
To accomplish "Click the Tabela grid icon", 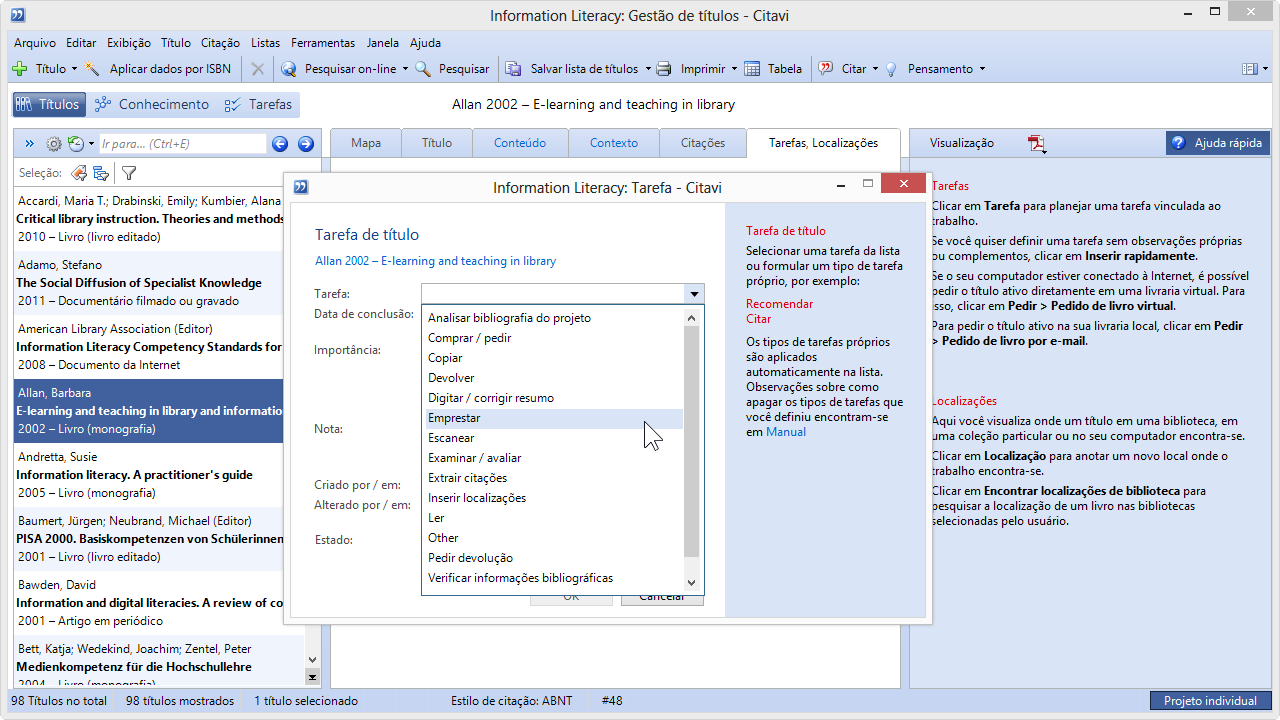I will (x=751, y=69).
